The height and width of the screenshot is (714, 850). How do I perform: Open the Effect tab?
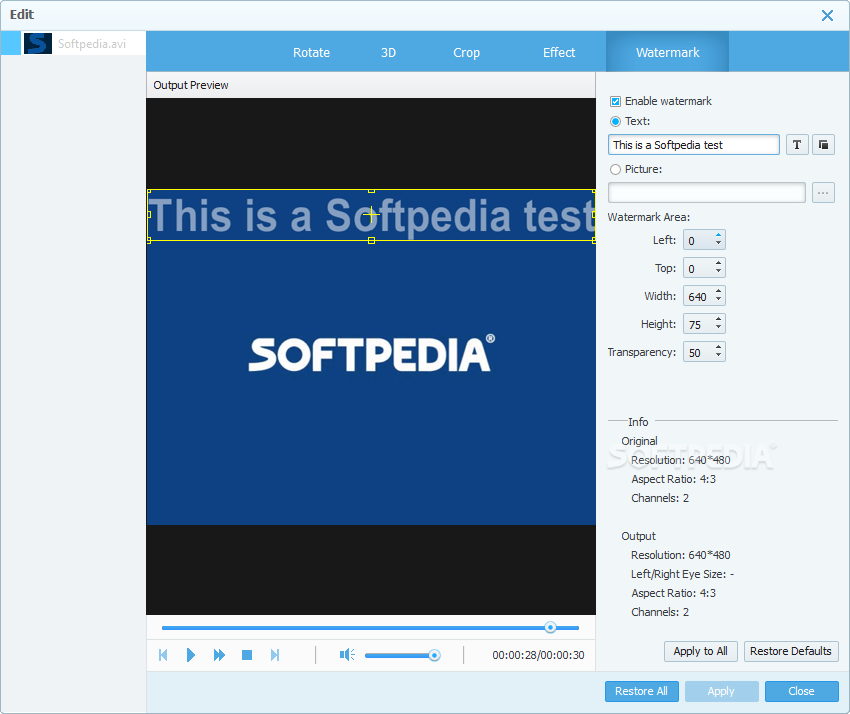coord(559,53)
